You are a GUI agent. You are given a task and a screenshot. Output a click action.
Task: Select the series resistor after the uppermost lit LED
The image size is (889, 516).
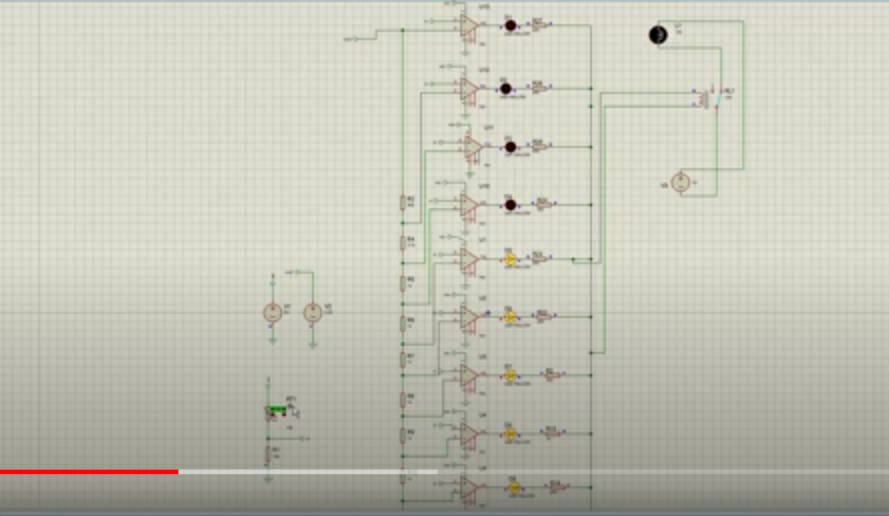coord(539,259)
